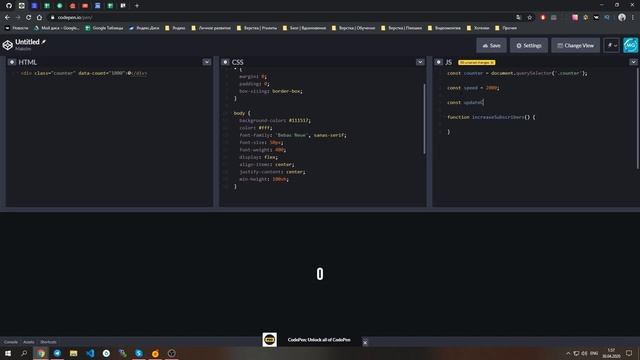Viewport: 640px width, 360px height.
Task: Open the user avatar menu
Action: tap(630, 45)
